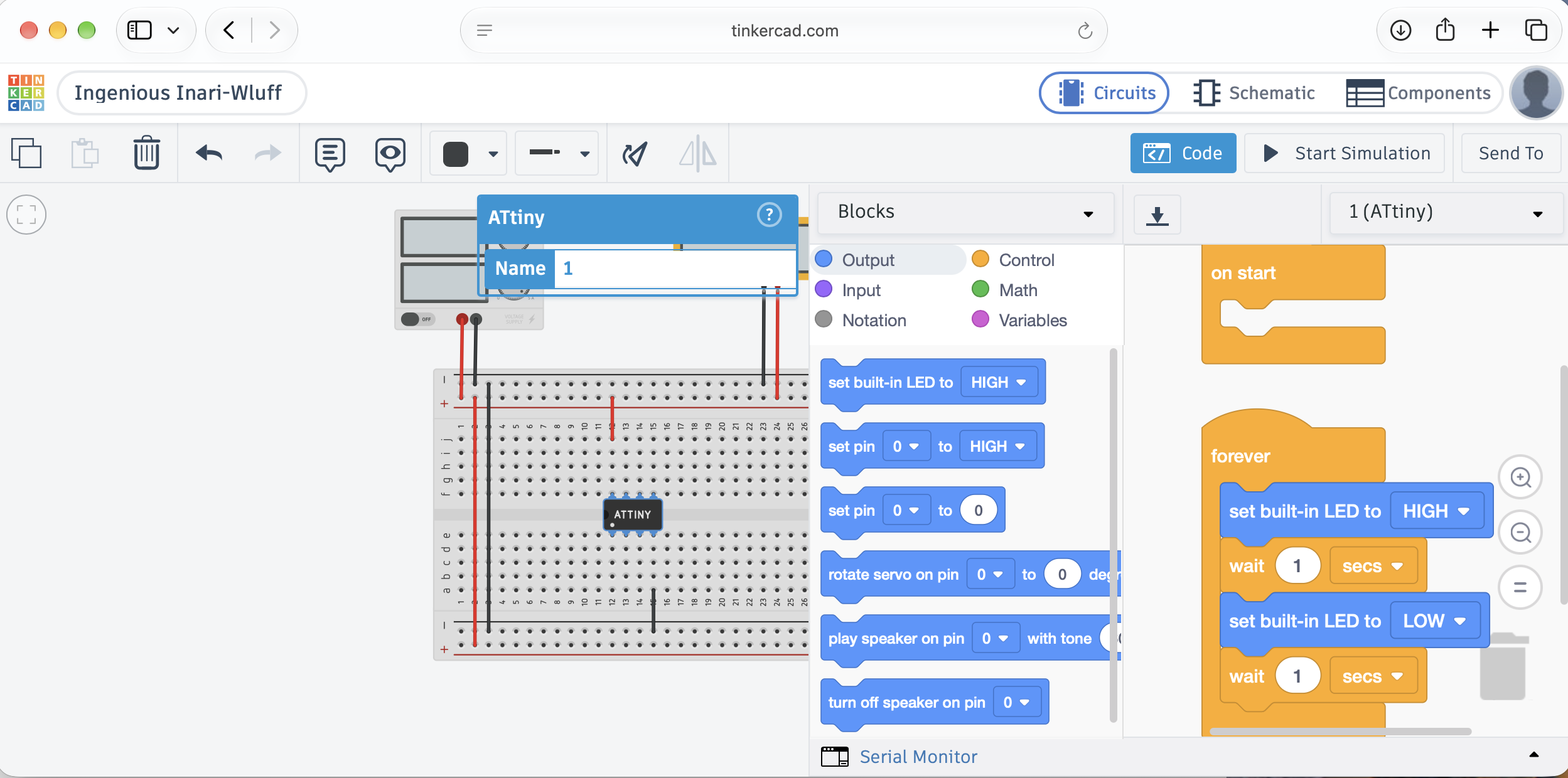The height and width of the screenshot is (778, 1568).
Task: Zoom in on the blocks workspace
Action: click(x=1520, y=477)
